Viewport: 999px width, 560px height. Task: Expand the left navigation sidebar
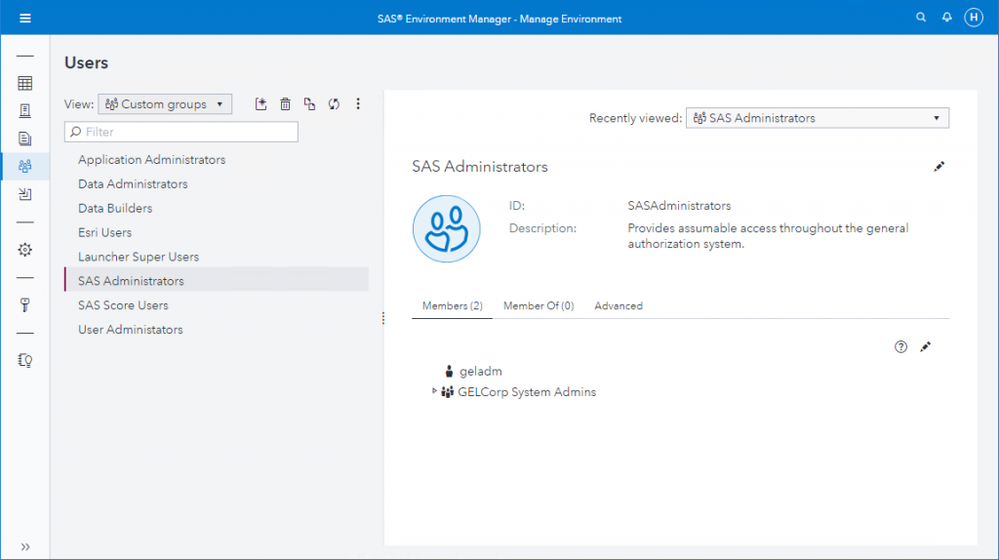[x=25, y=547]
